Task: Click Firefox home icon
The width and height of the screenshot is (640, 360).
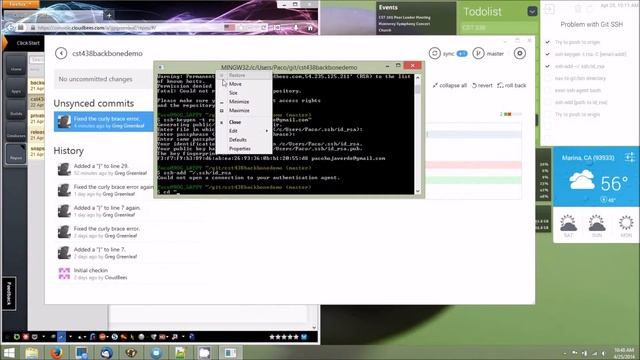Action: pos(310,28)
